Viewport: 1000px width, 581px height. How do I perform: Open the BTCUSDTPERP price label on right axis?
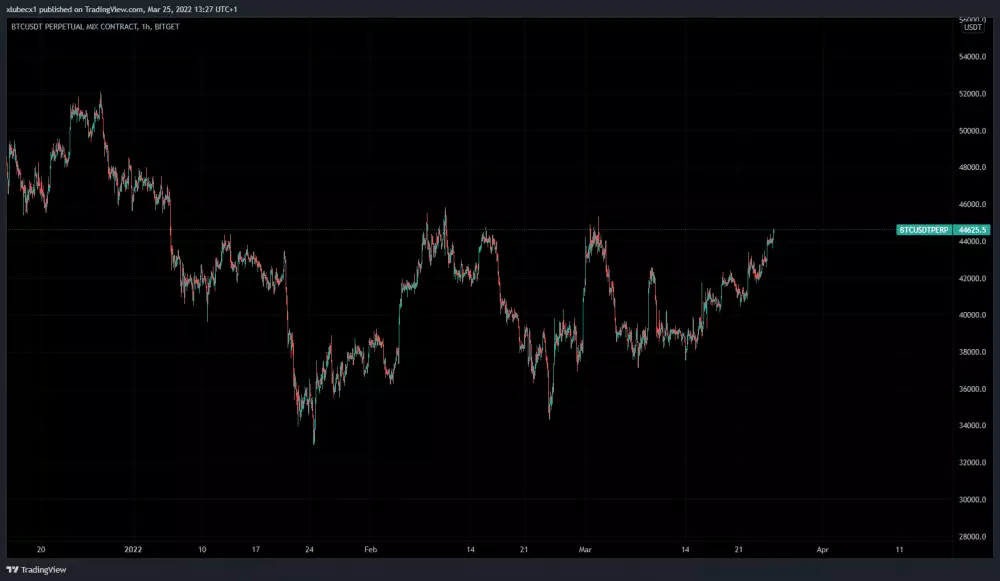tap(925, 228)
